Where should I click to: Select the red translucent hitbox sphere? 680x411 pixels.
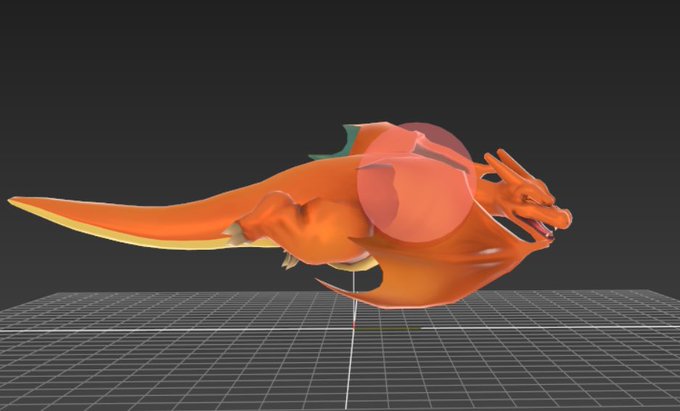coord(416,183)
